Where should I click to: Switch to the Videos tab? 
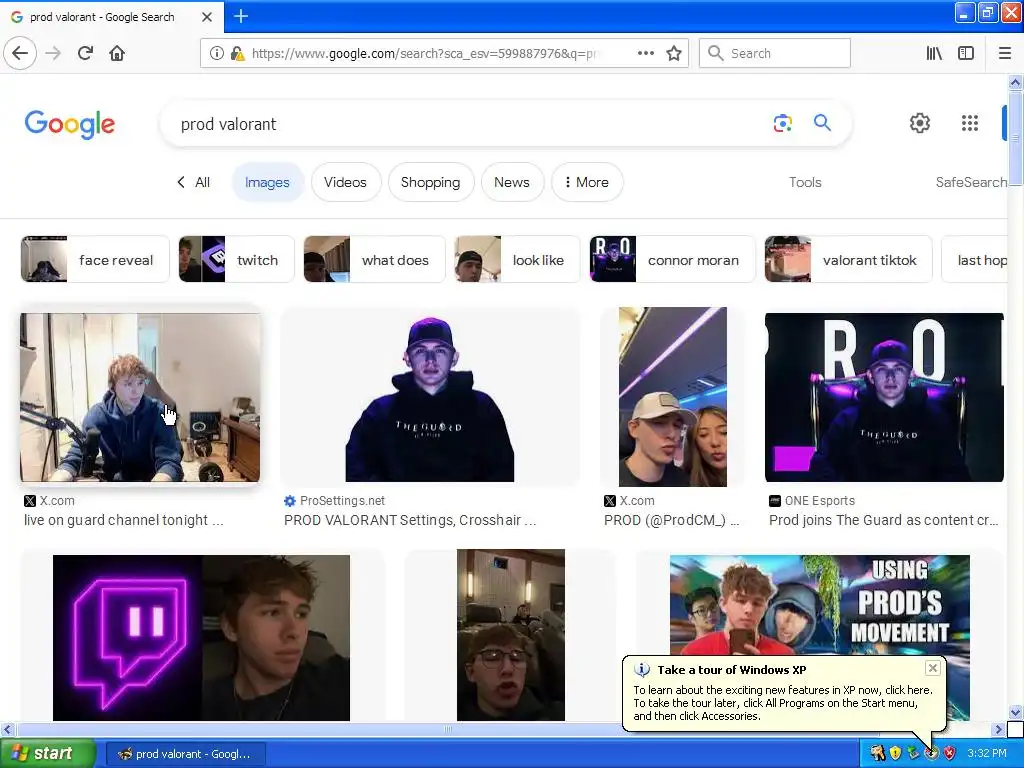pyautogui.click(x=345, y=182)
